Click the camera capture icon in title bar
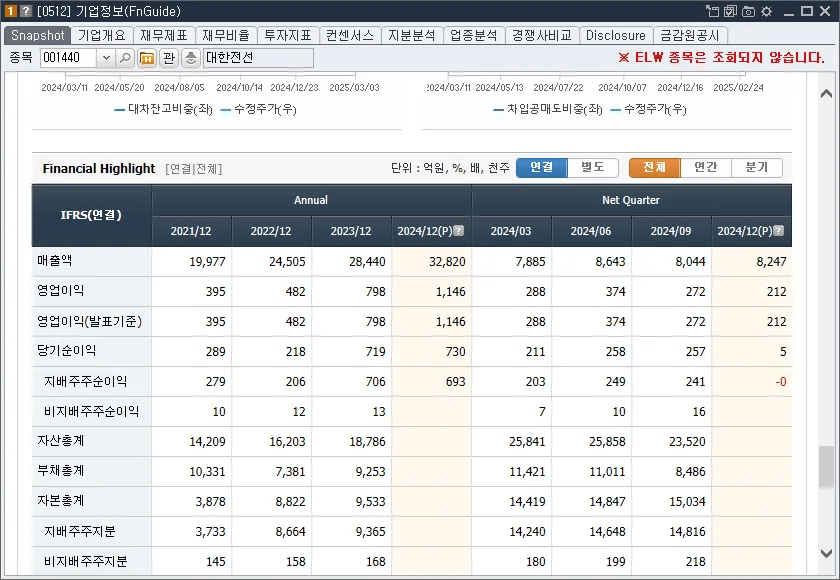 [748, 11]
